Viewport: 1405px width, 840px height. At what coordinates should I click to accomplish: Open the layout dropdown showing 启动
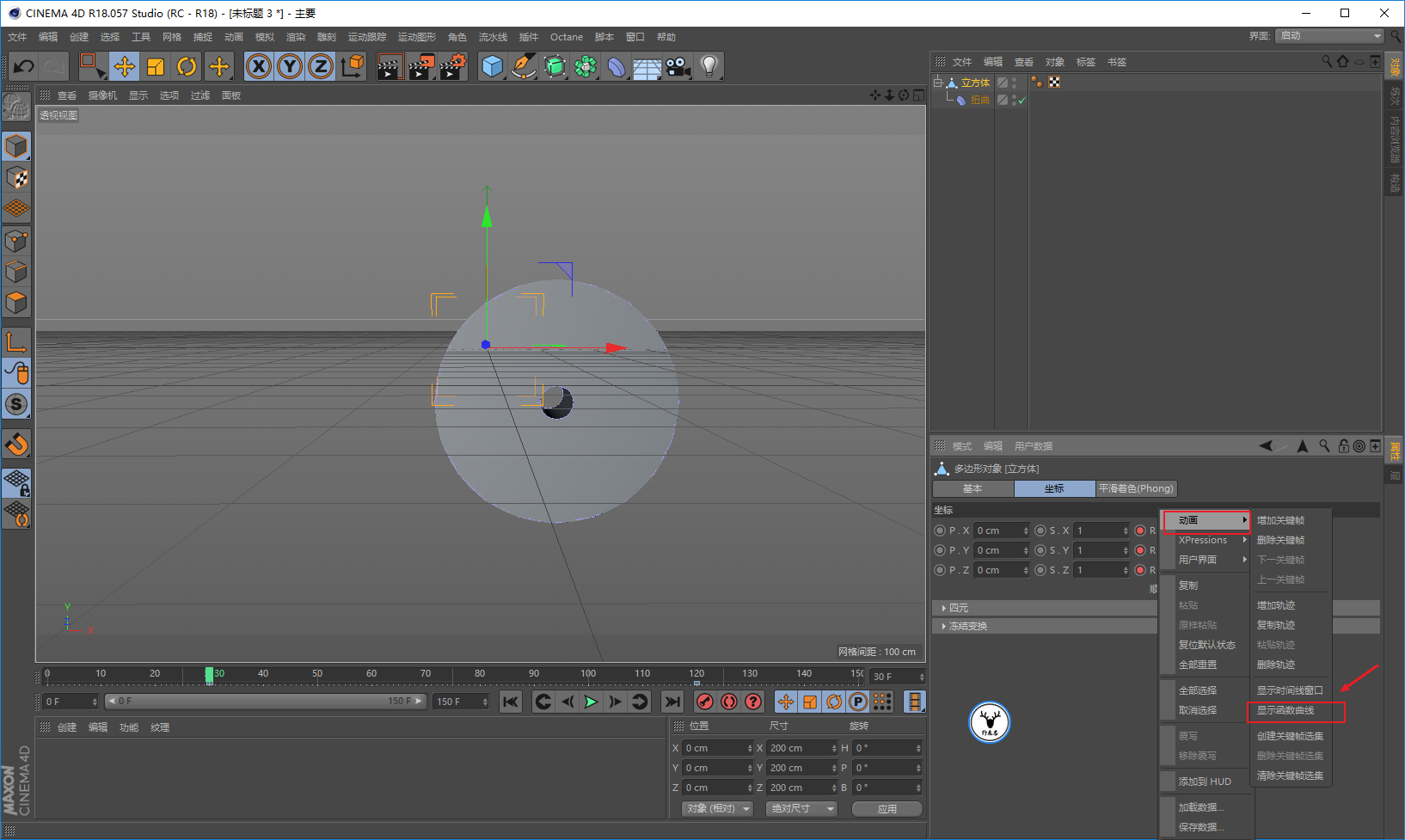(1329, 35)
